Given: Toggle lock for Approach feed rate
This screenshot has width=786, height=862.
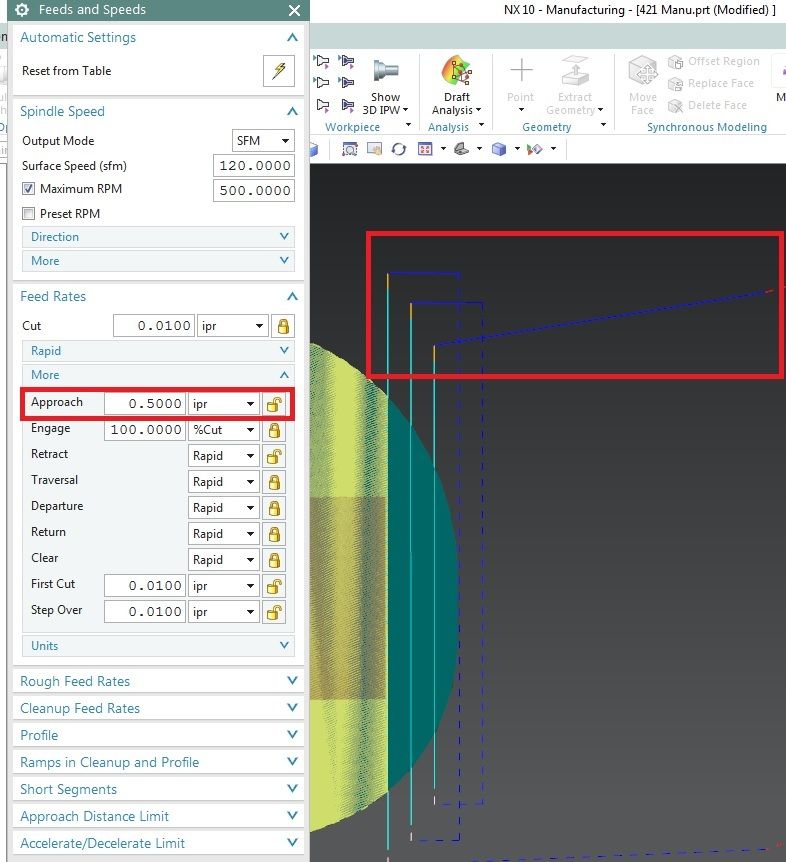Looking at the screenshot, I should 274,404.
